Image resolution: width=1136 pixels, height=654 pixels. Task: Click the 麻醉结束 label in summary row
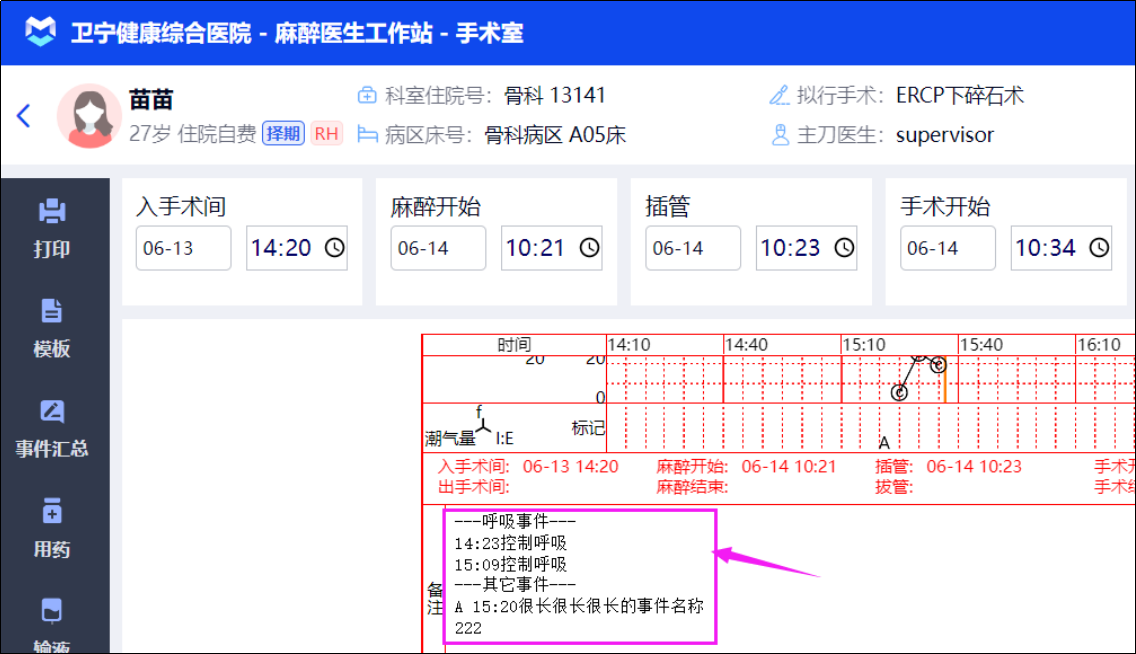692,487
